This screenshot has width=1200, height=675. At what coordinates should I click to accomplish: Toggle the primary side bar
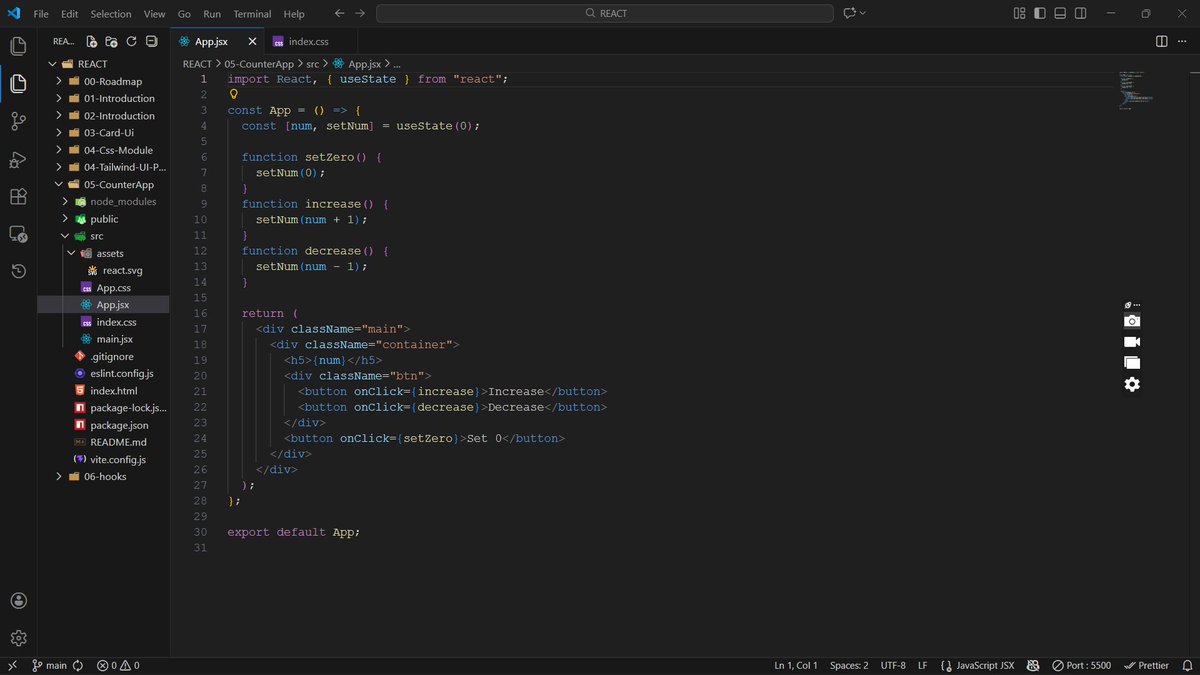[x=1040, y=13]
